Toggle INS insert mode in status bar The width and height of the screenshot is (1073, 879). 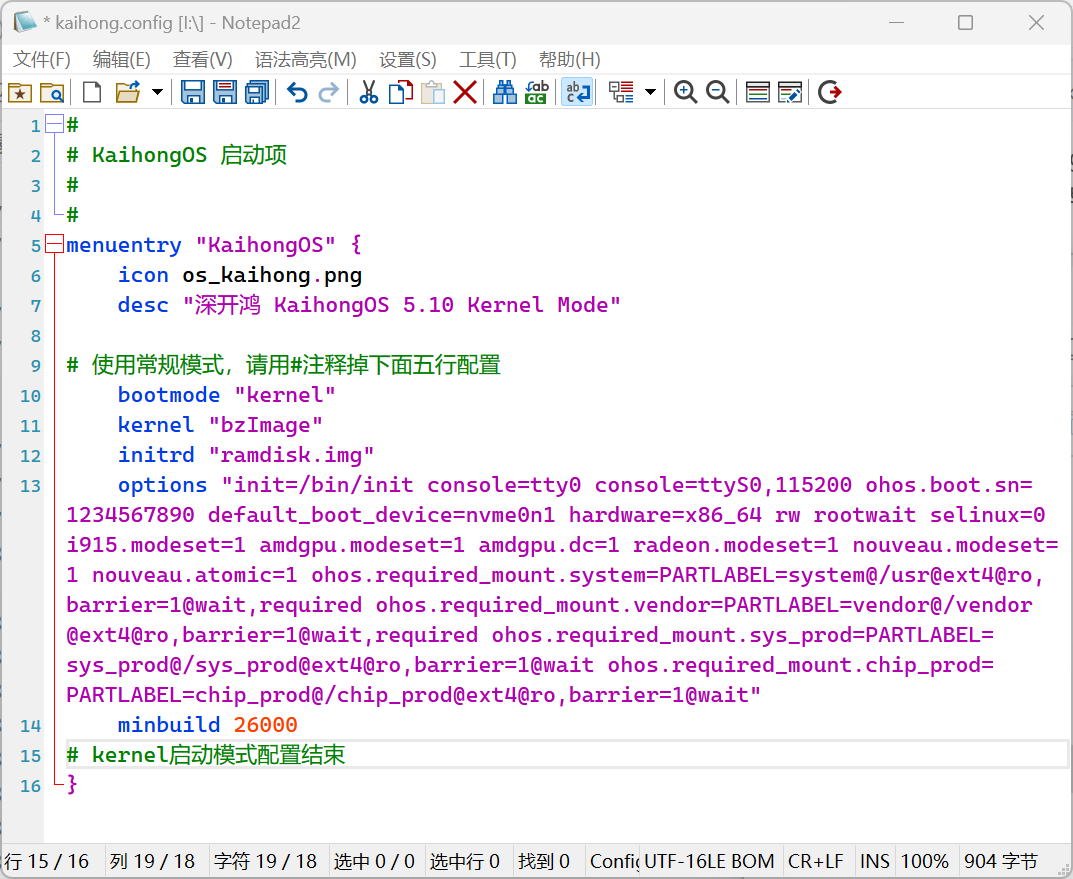[875, 861]
